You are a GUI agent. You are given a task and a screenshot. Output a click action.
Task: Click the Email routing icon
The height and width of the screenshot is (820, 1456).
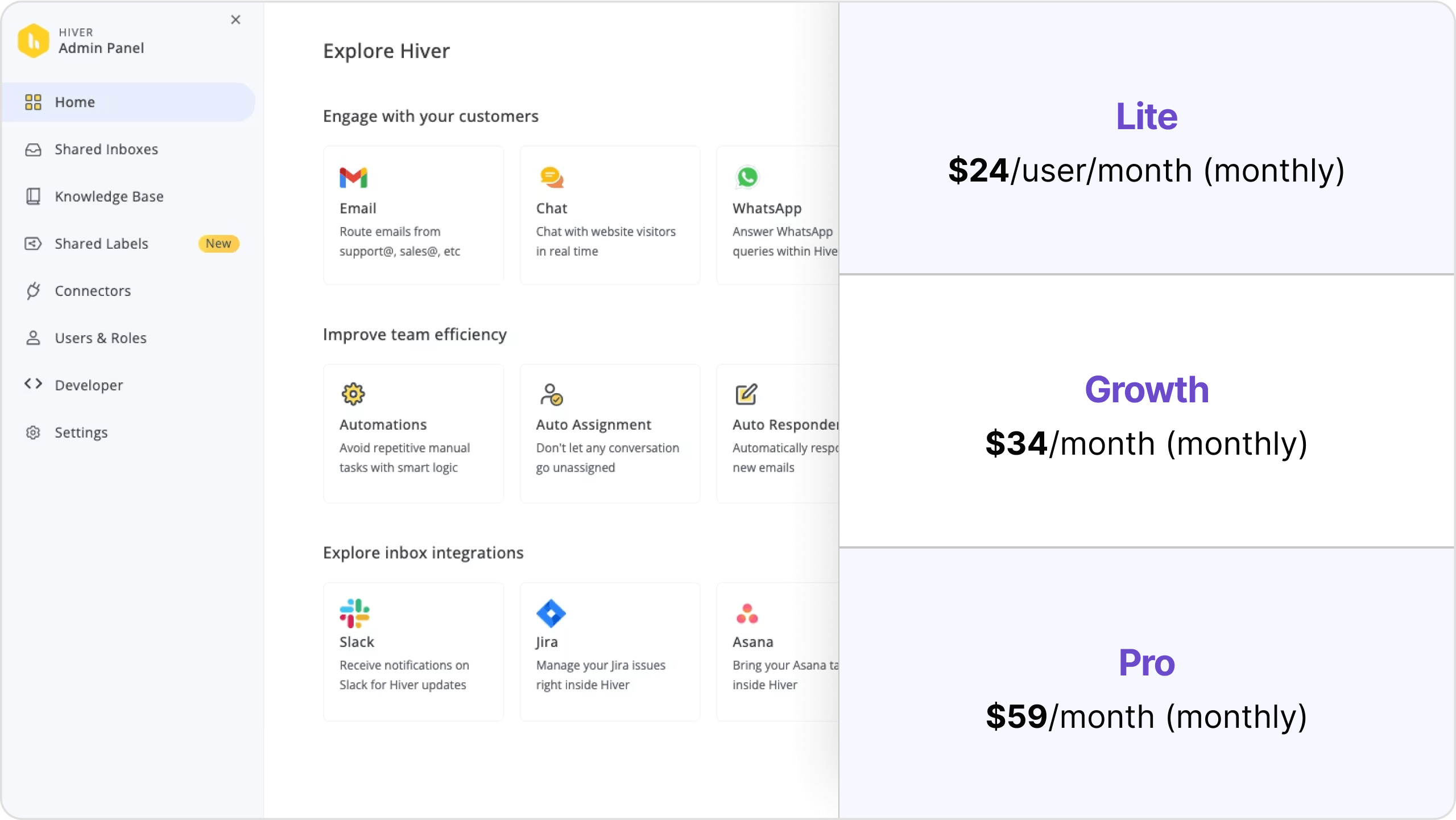point(354,177)
